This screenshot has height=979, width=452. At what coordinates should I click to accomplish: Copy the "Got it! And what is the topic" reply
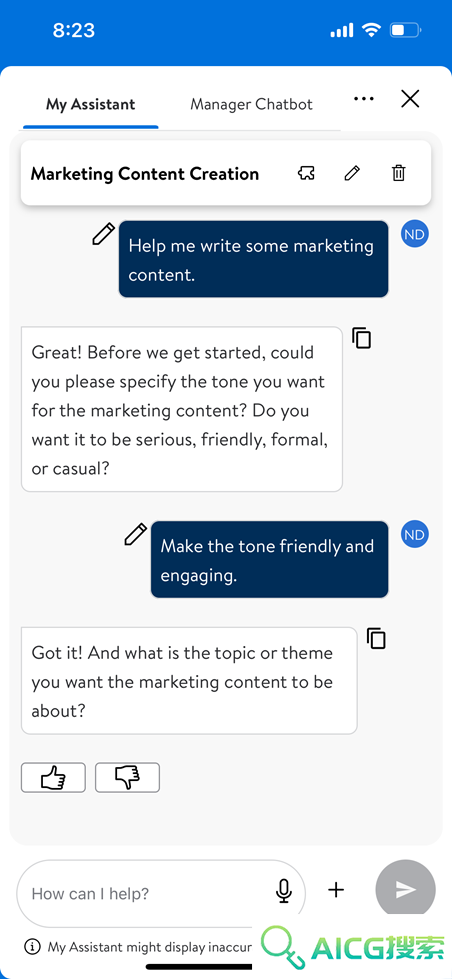tap(376, 638)
